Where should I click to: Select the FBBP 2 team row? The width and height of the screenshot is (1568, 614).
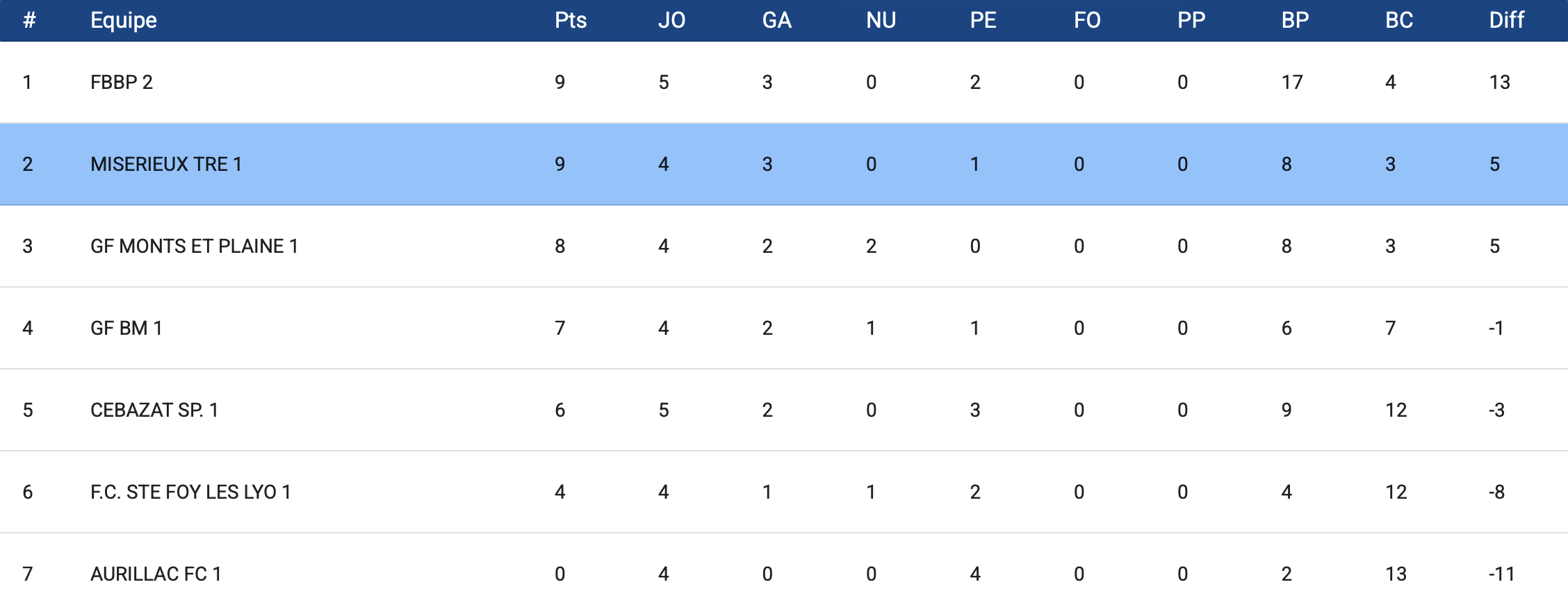pyautogui.click(x=122, y=83)
